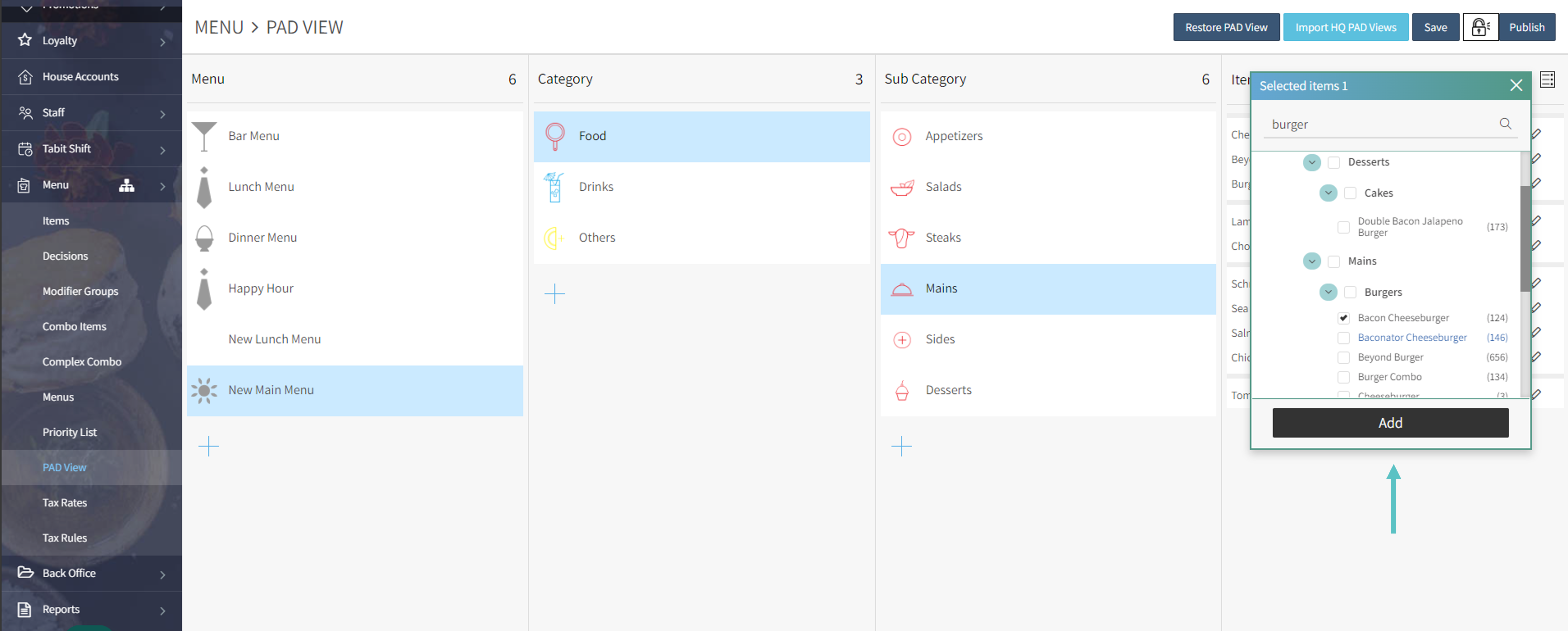The width and height of the screenshot is (1568, 631).
Task: Collapse the Desserts tree node
Action: (1312, 162)
